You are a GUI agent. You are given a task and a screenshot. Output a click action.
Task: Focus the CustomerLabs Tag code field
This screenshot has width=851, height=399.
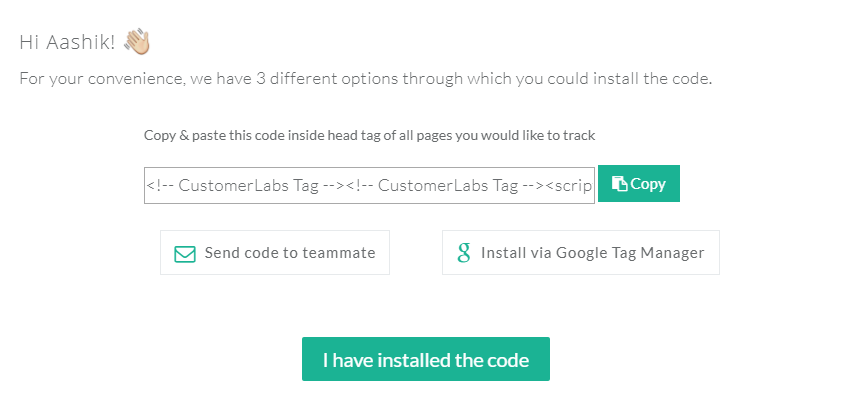point(369,186)
